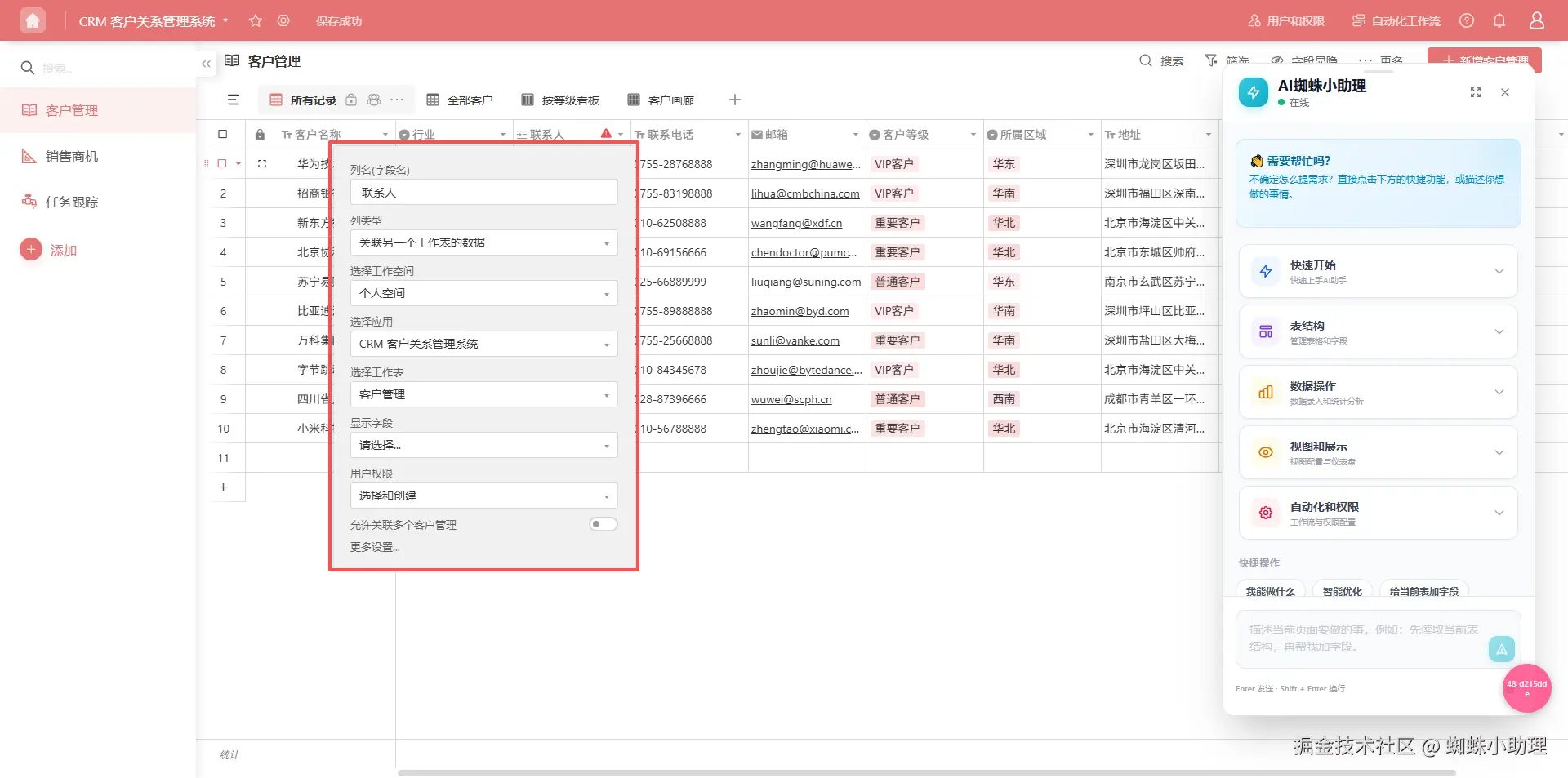Click the red warning icon on 联系人 column

(606, 134)
